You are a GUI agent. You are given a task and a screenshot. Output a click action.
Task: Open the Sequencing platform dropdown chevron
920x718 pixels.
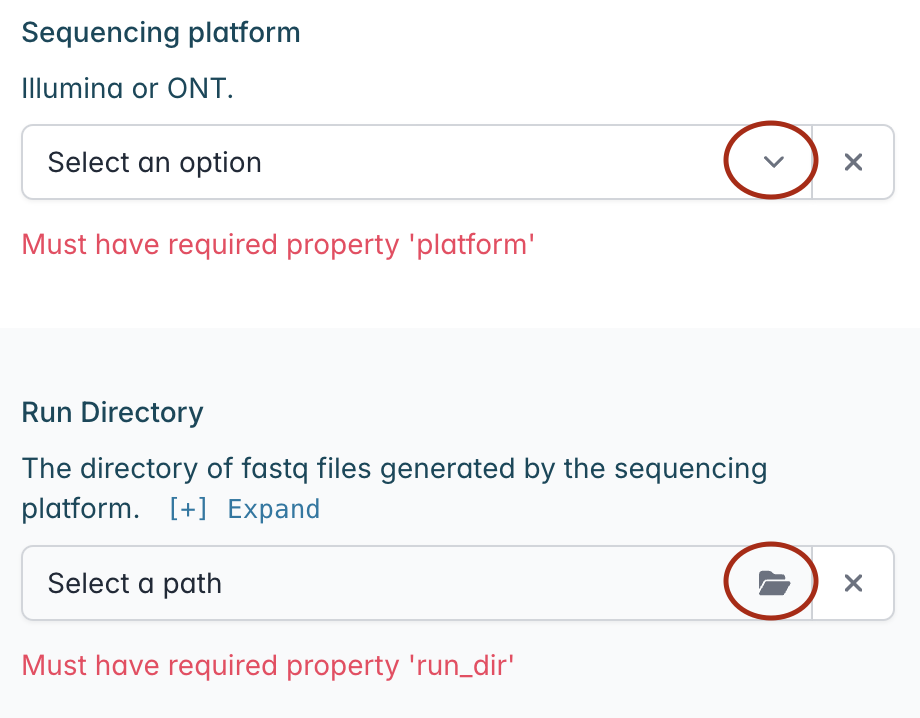[773, 162]
